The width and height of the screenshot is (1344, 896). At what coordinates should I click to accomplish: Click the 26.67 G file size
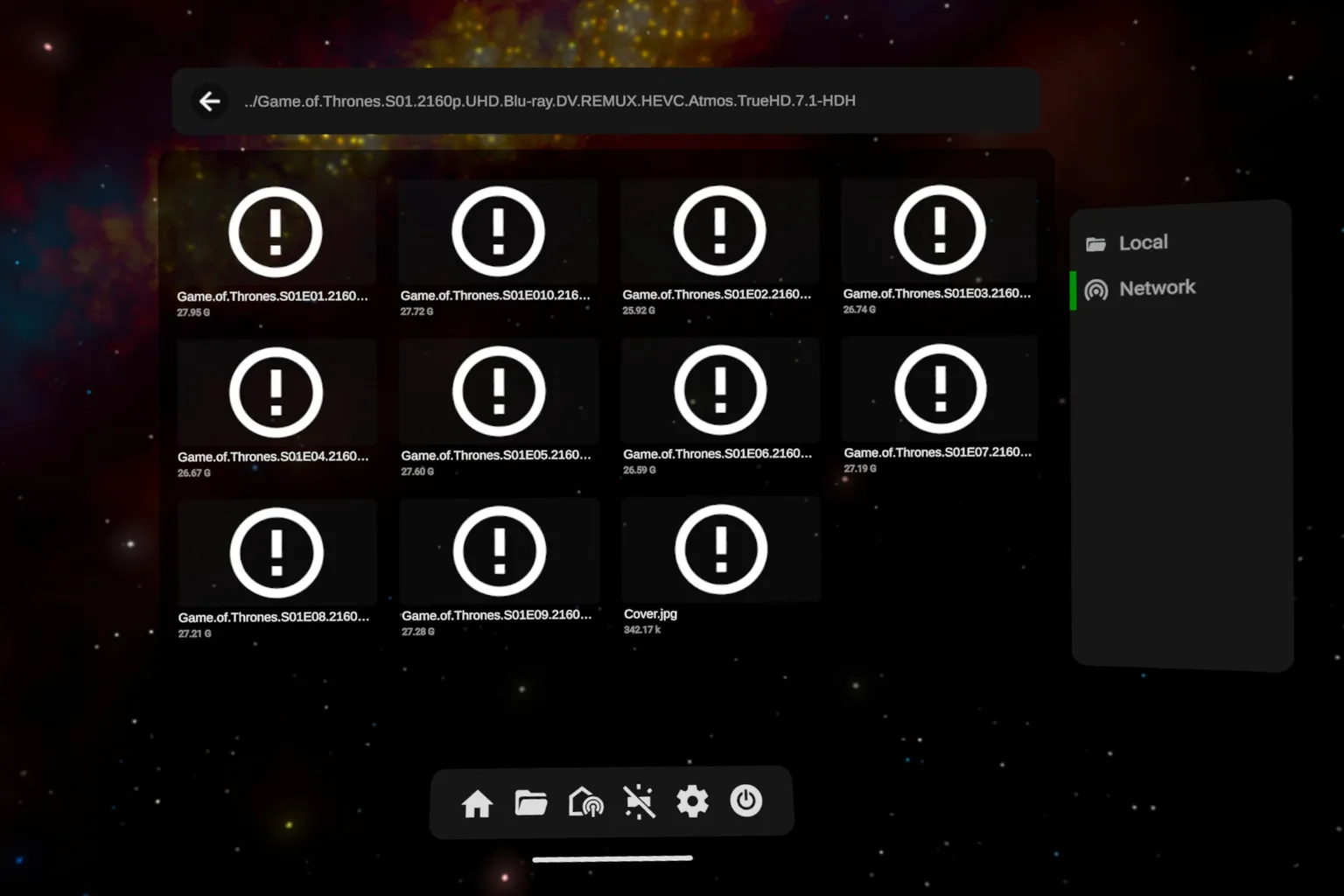click(x=194, y=473)
